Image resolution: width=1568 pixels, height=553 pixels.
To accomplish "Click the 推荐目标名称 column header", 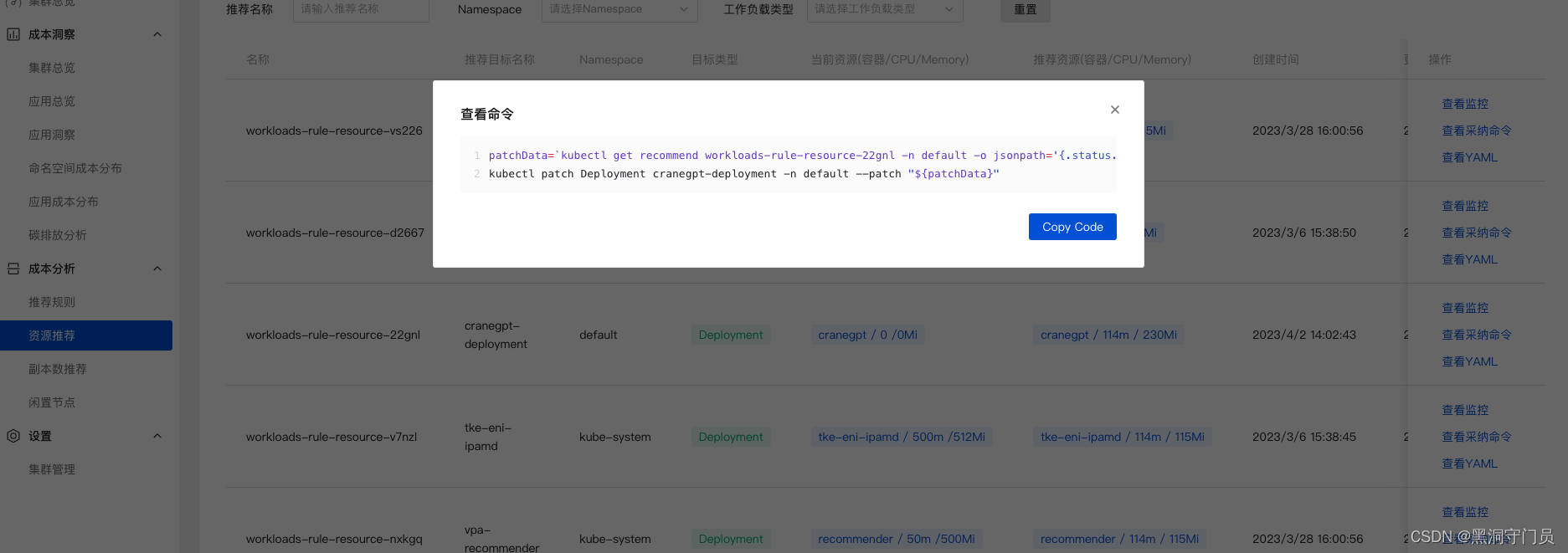I will [x=500, y=59].
